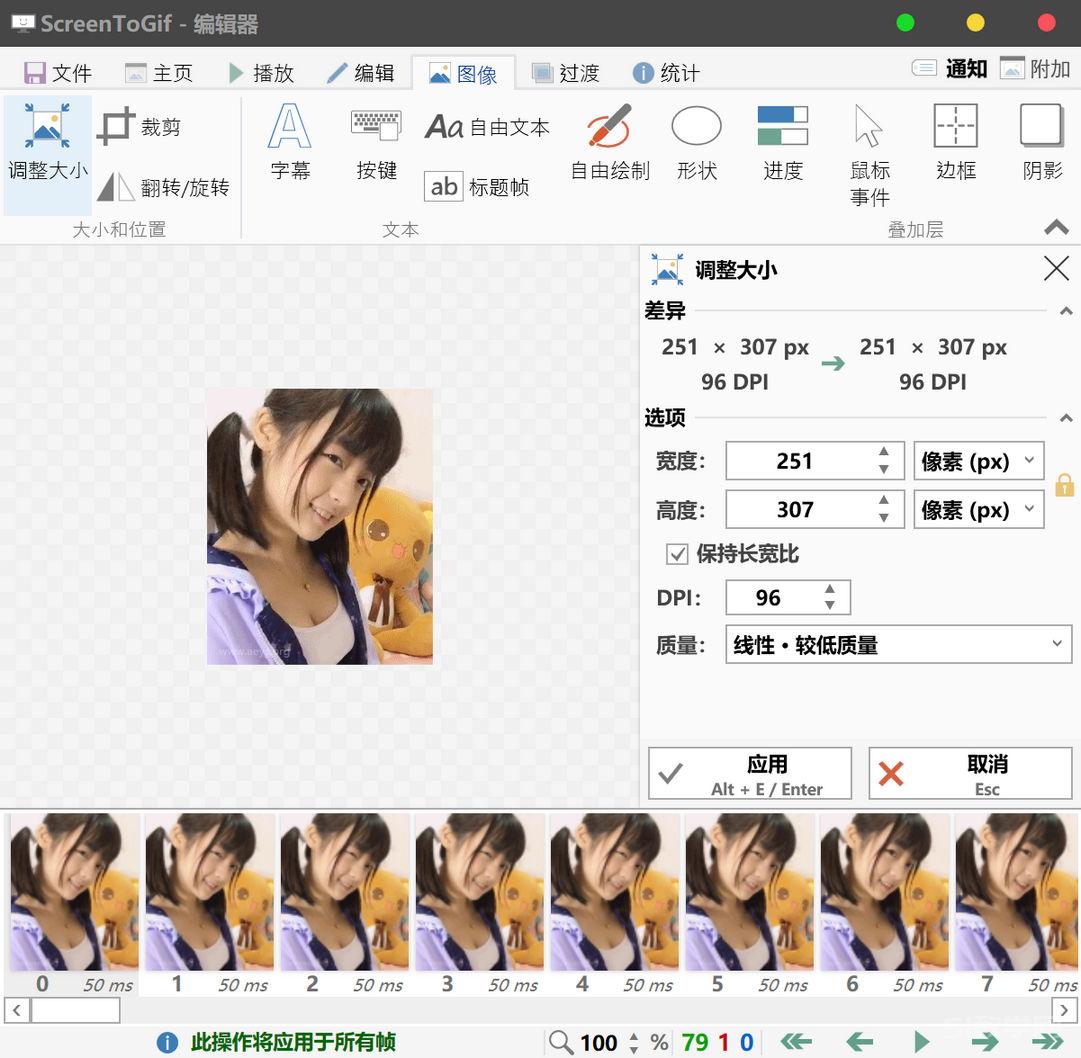Toggle the aspect ratio lock icon
The height and width of the screenshot is (1058, 1081).
click(1064, 485)
